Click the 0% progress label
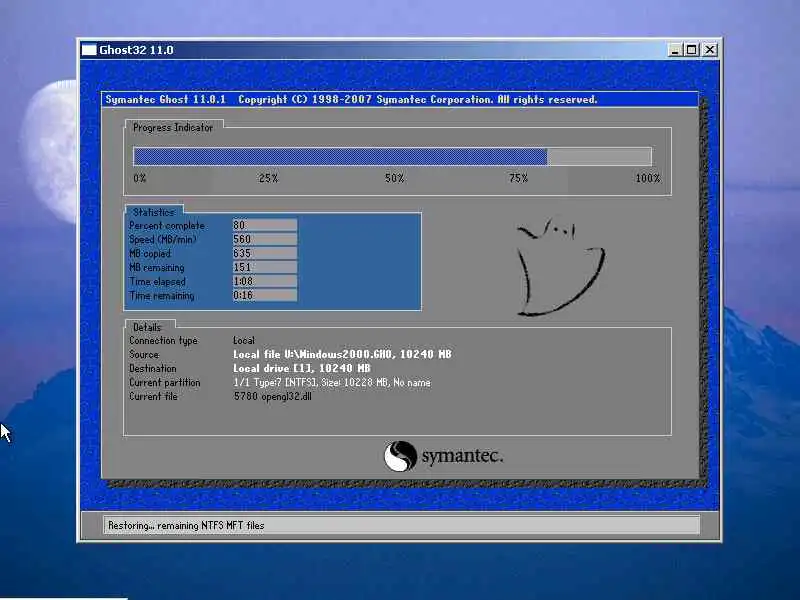 [139, 178]
